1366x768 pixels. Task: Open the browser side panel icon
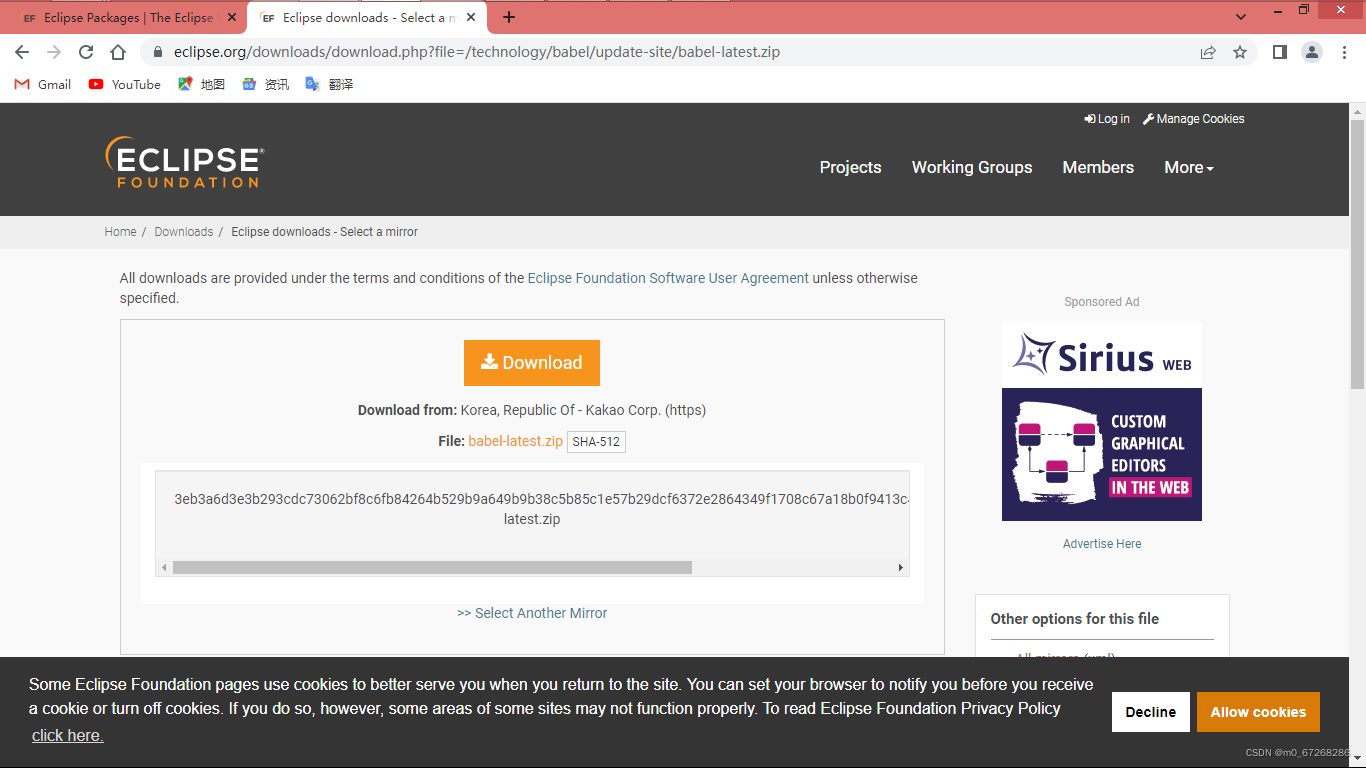point(1279,52)
